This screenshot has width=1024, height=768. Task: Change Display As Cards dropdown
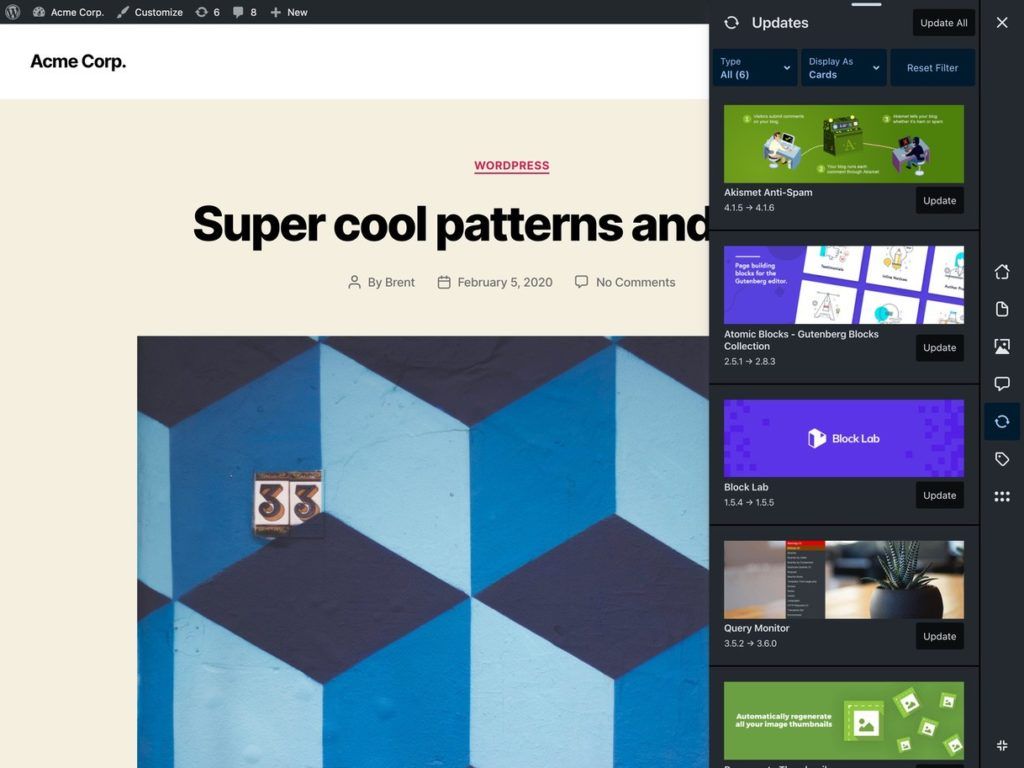(x=843, y=67)
